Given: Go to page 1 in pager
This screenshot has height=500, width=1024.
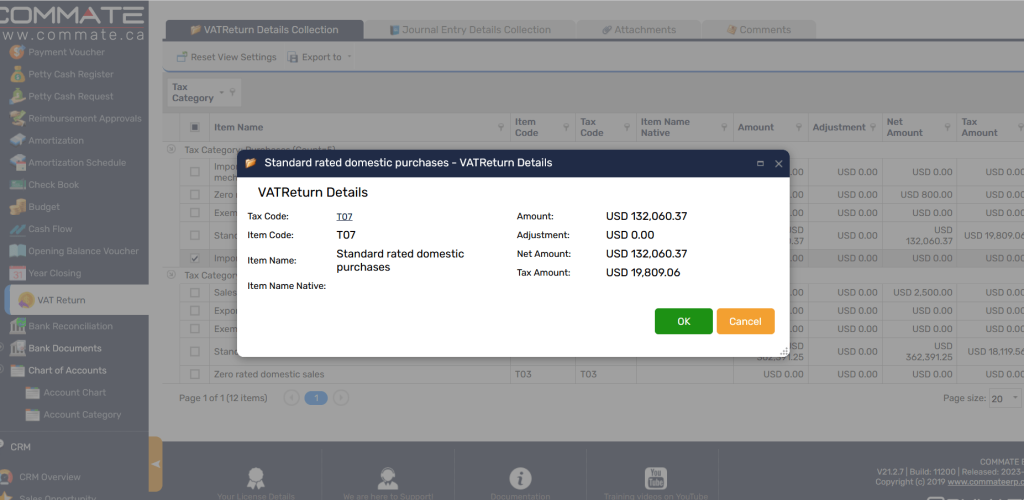Looking at the screenshot, I should pos(316,398).
